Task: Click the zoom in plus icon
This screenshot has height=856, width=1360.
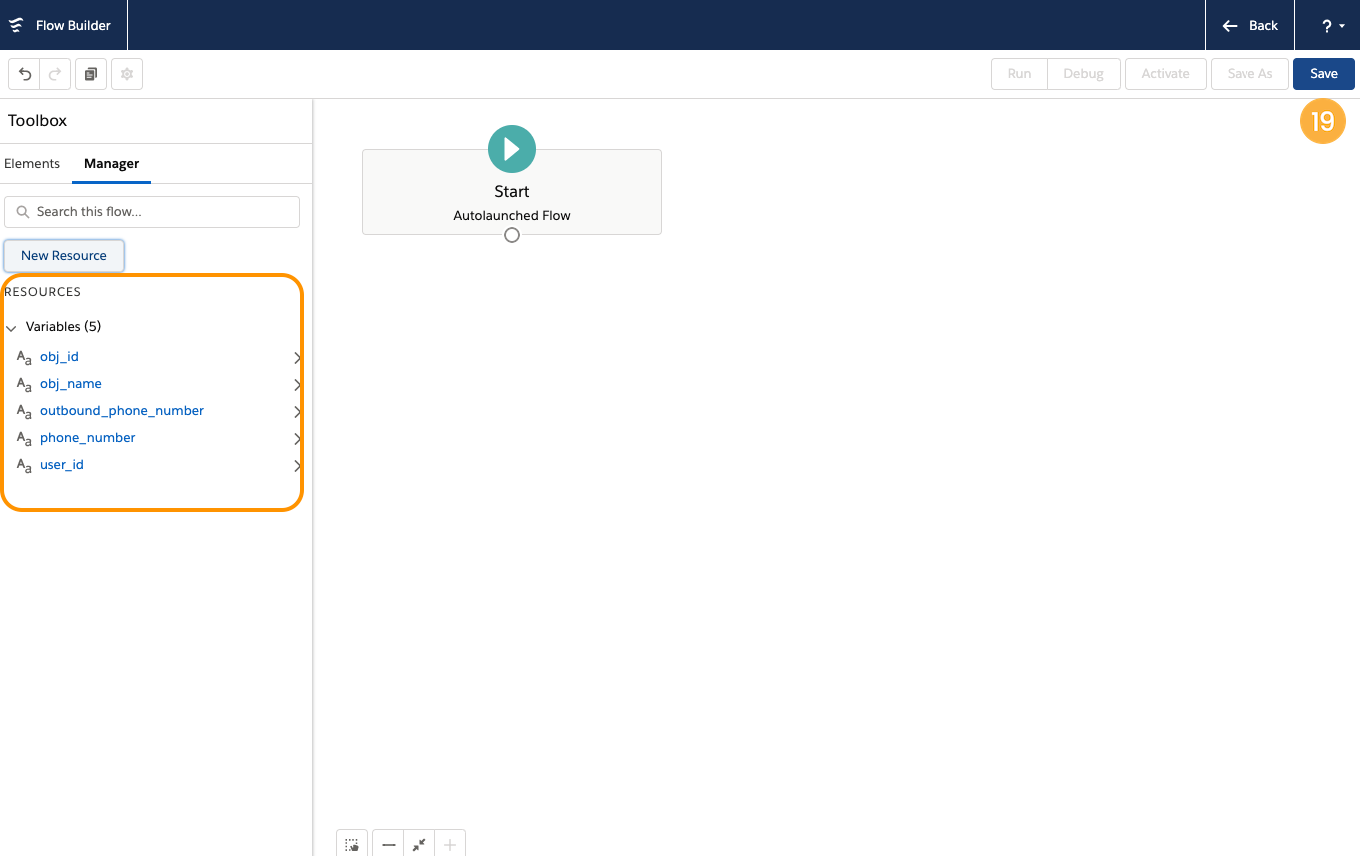Action: [x=449, y=843]
